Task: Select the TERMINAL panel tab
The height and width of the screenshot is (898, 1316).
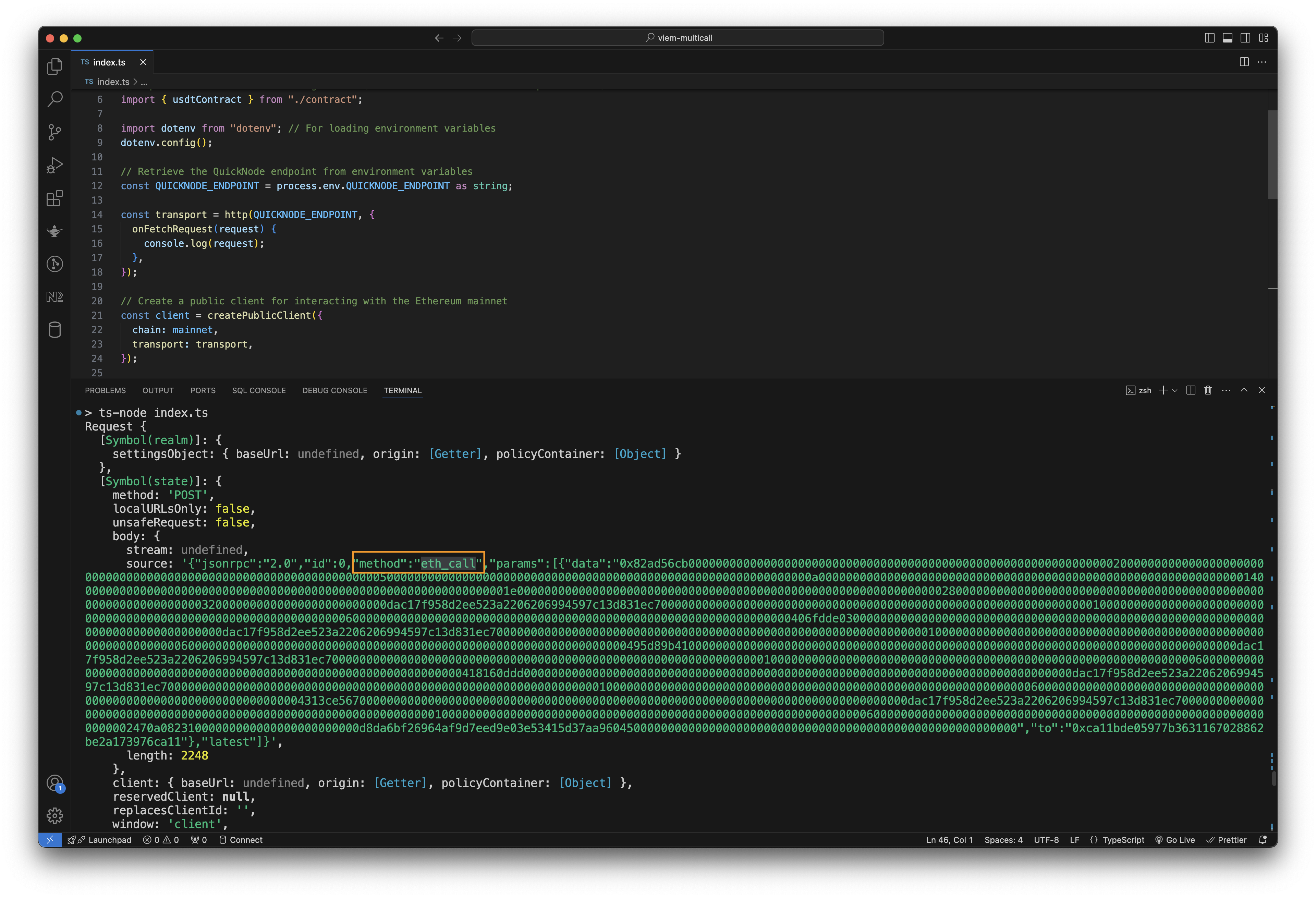Action: pyautogui.click(x=403, y=391)
